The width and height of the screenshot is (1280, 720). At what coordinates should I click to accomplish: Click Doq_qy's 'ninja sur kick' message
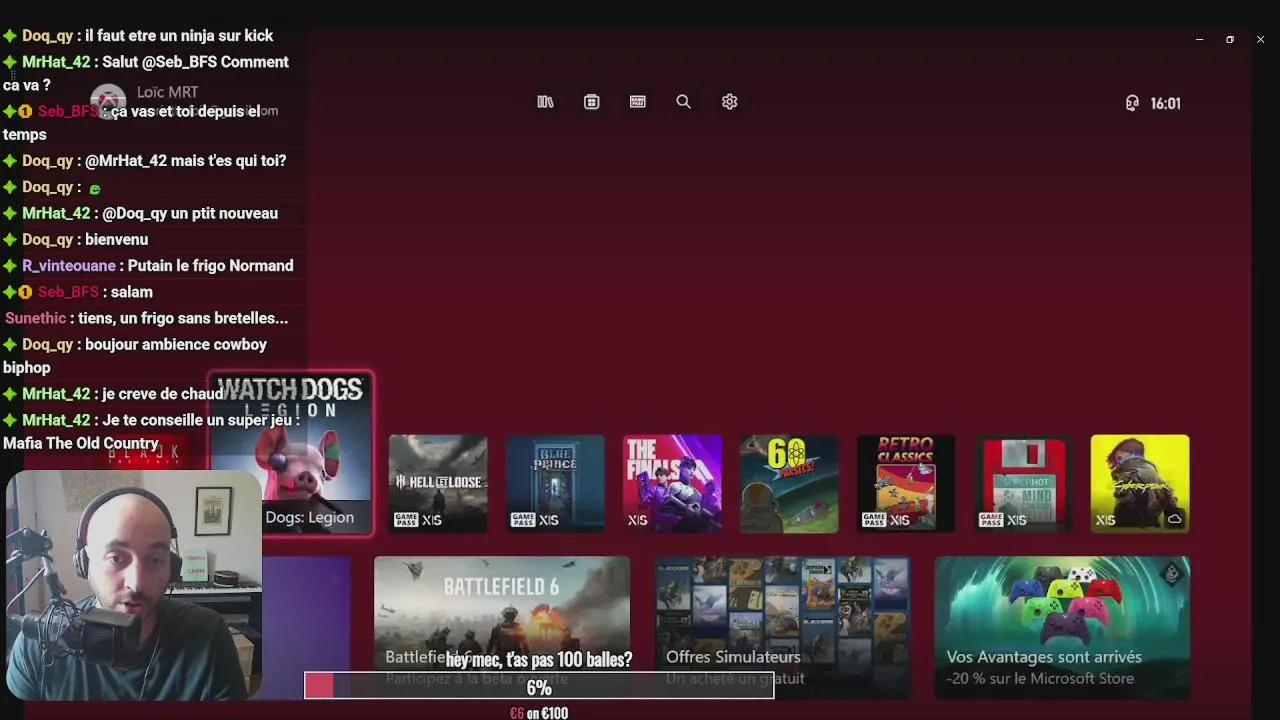(x=138, y=36)
